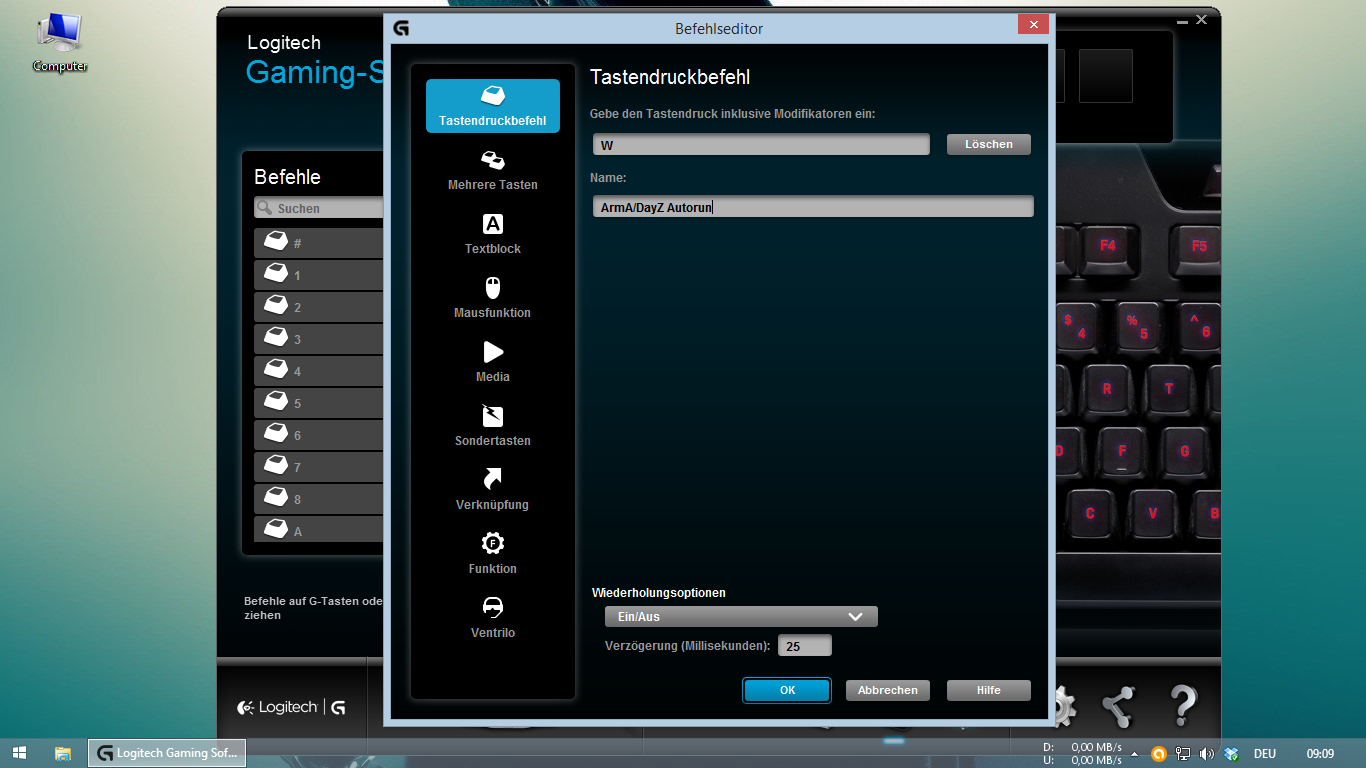Click the Logitech Gaming Software taskbar button
The height and width of the screenshot is (768, 1366).
point(167,753)
